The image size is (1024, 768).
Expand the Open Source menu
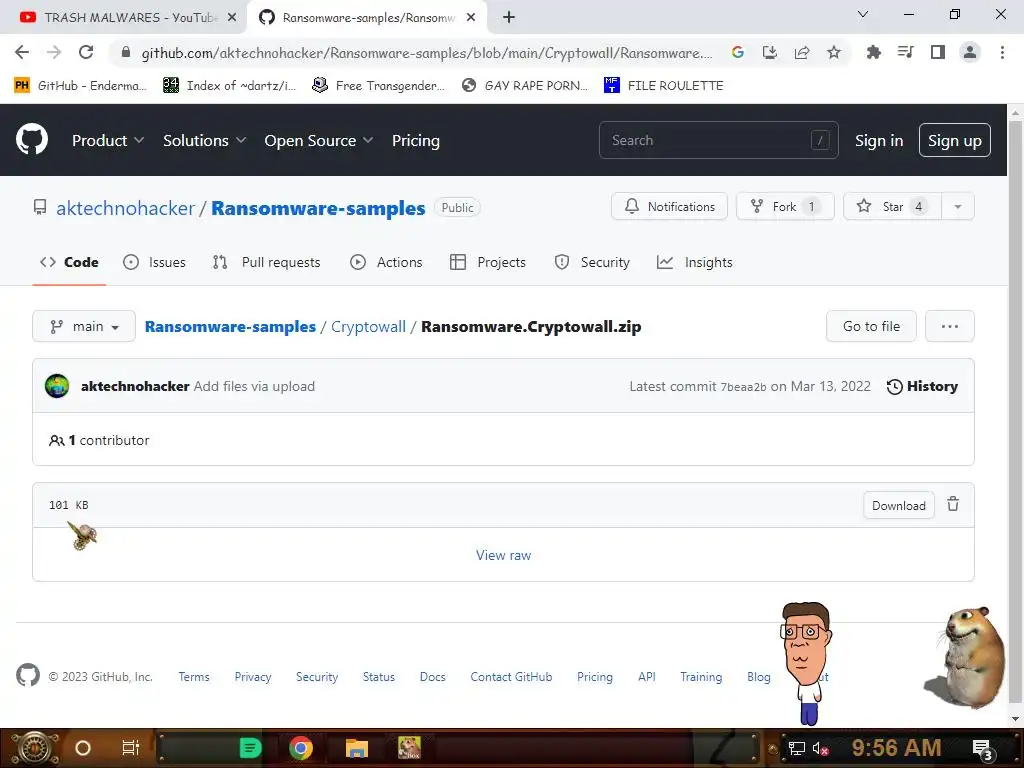pyautogui.click(x=319, y=140)
